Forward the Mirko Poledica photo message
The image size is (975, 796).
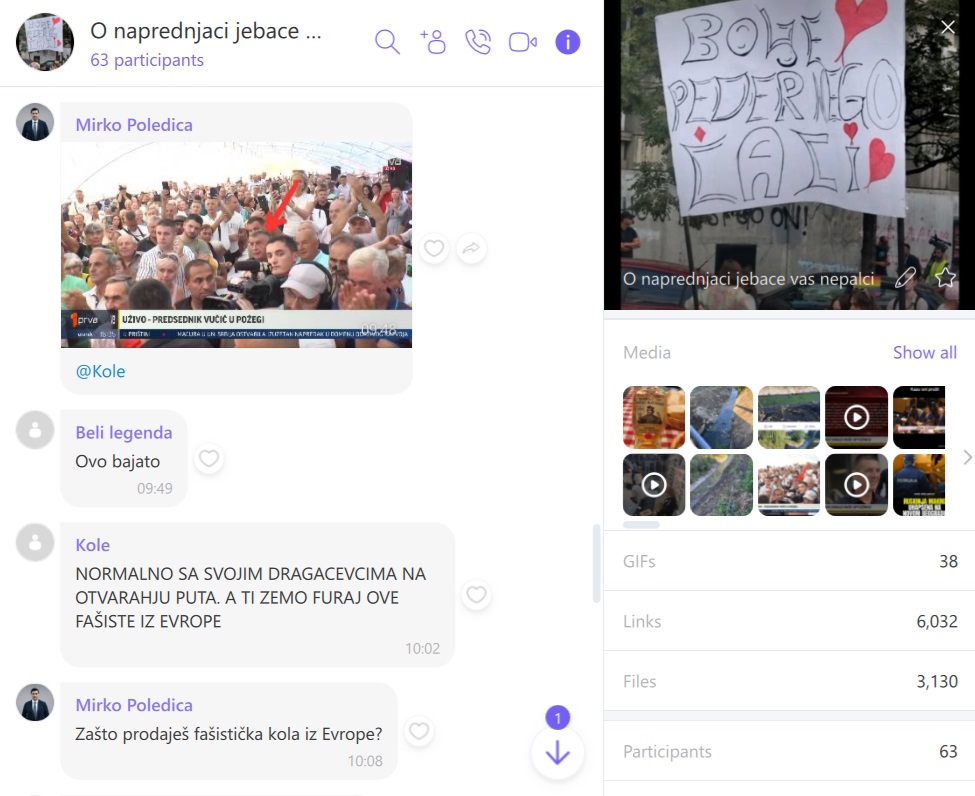[471, 249]
